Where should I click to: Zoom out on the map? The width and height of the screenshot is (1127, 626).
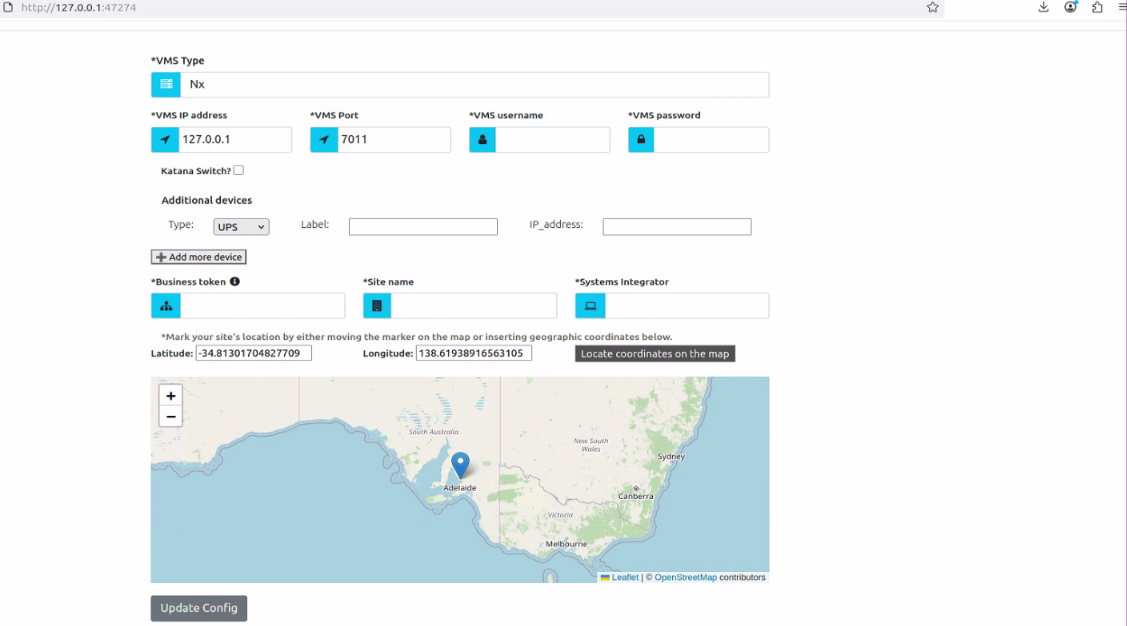click(x=171, y=417)
